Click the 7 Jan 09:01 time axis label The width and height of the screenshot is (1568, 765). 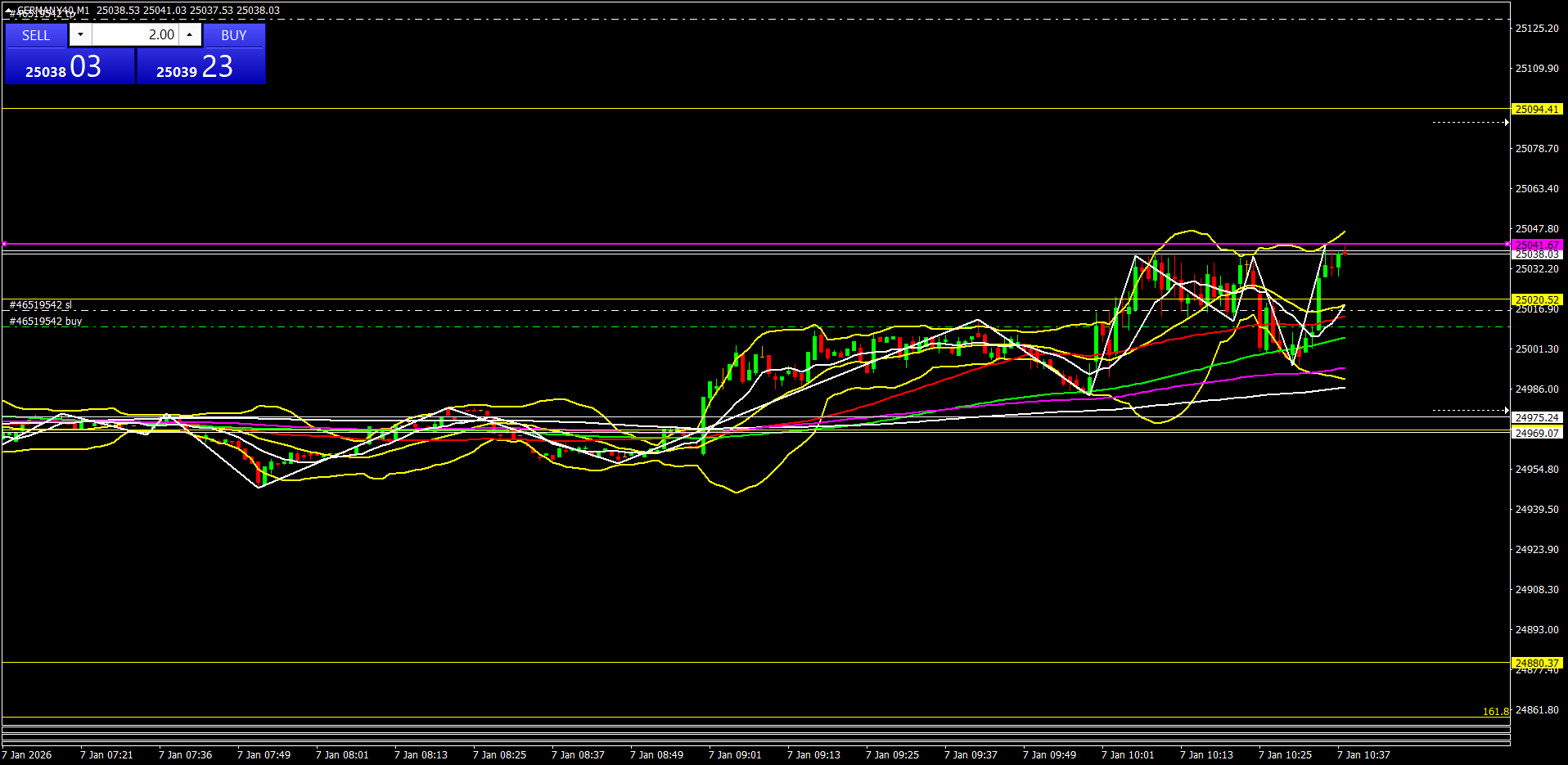pyautogui.click(x=735, y=754)
